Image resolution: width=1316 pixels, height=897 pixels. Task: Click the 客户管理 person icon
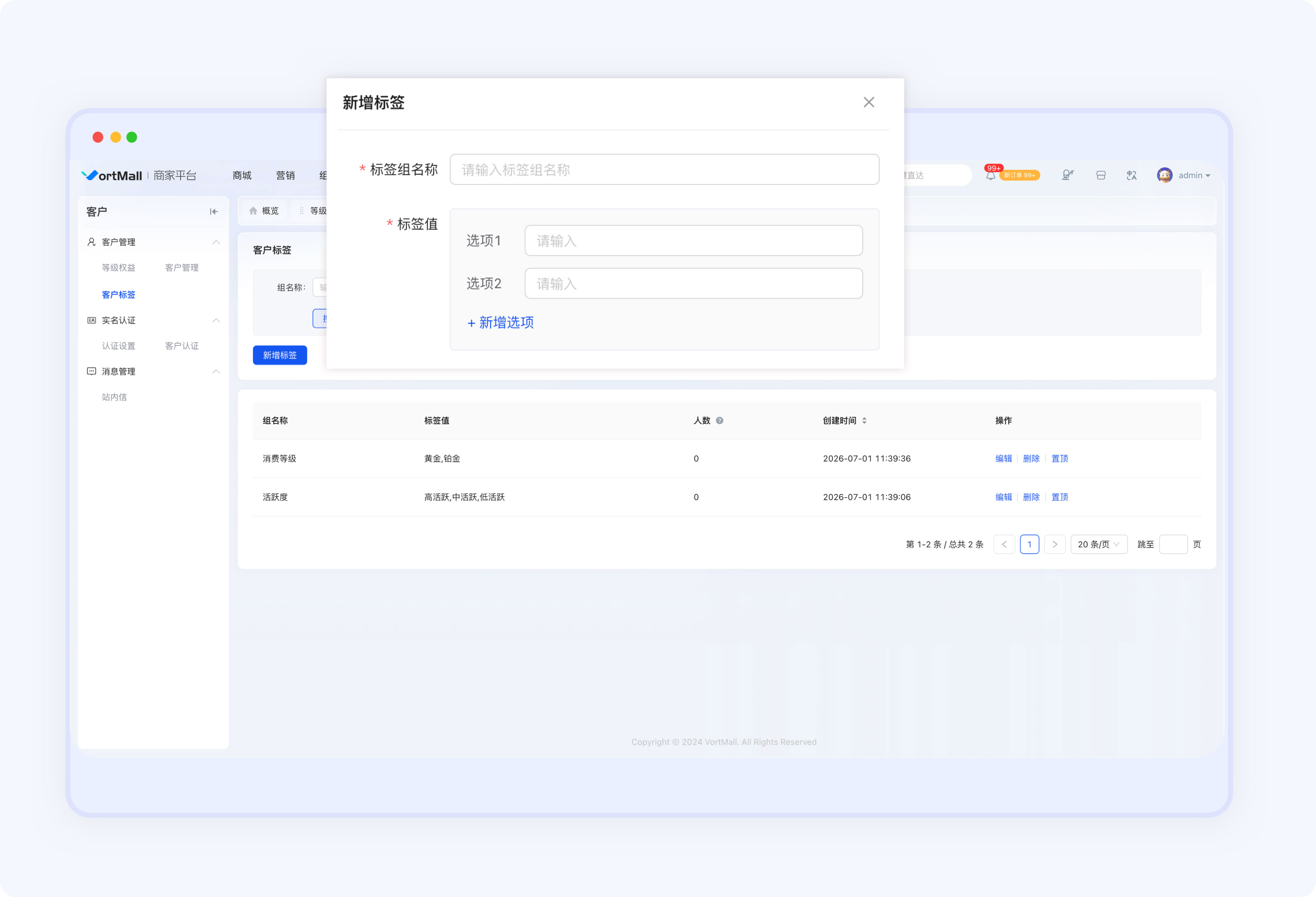[91, 242]
